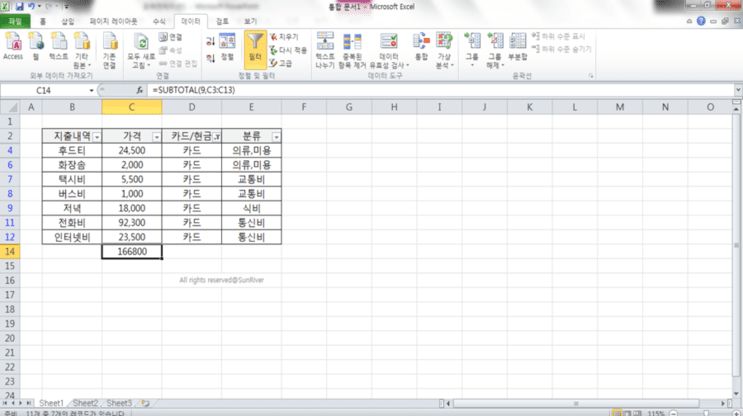Open Data Validation tool
743x416 pixels.
(389, 50)
